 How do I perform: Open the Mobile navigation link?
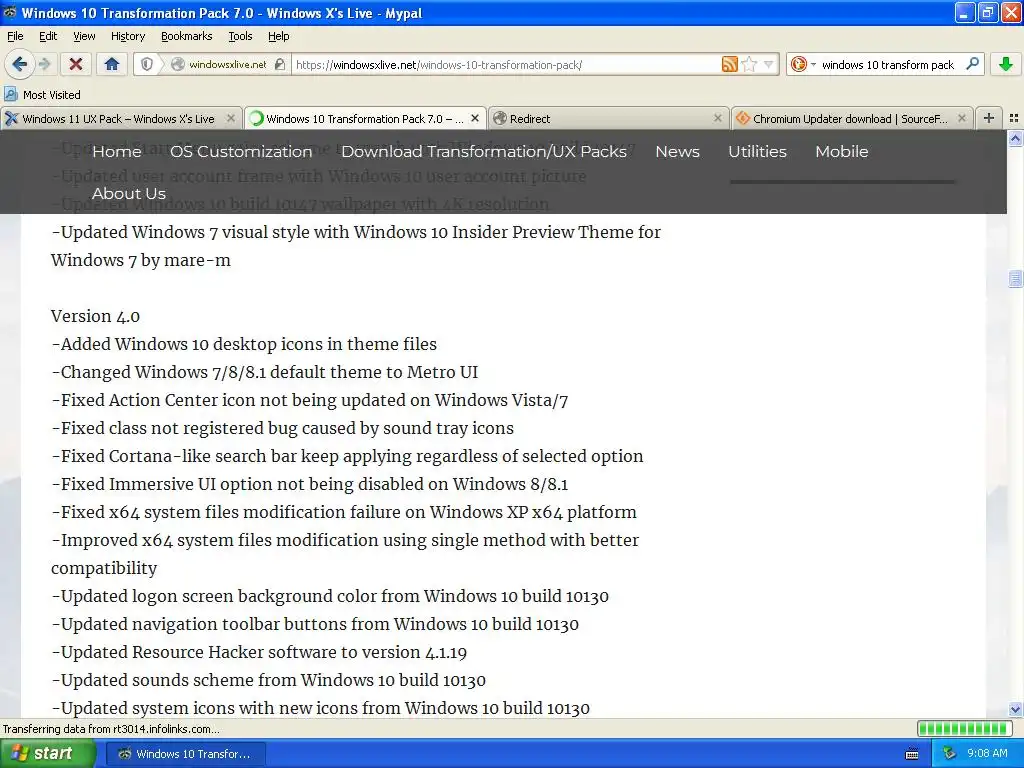click(842, 152)
